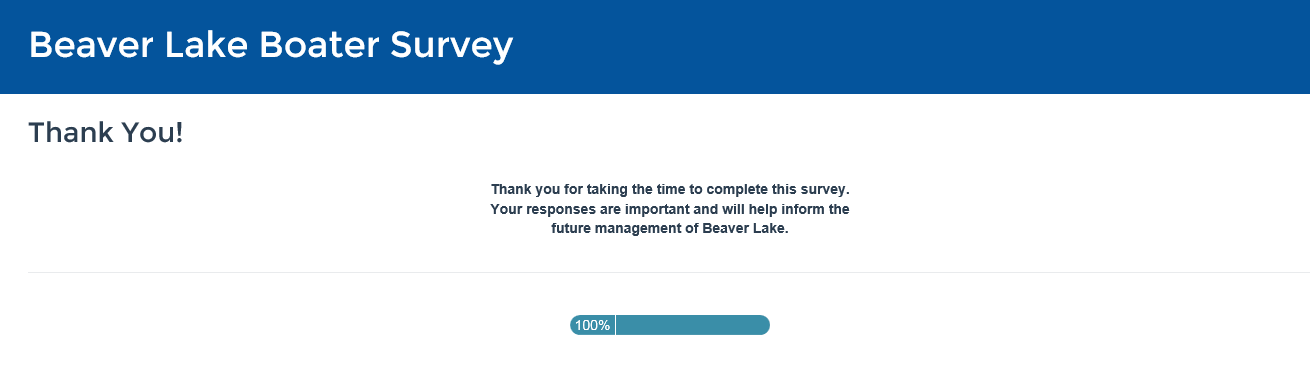Click the Beaver Lake Boater Survey title
The height and width of the screenshot is (375, 1310).
pyautogui.click(x=271, y=45)
